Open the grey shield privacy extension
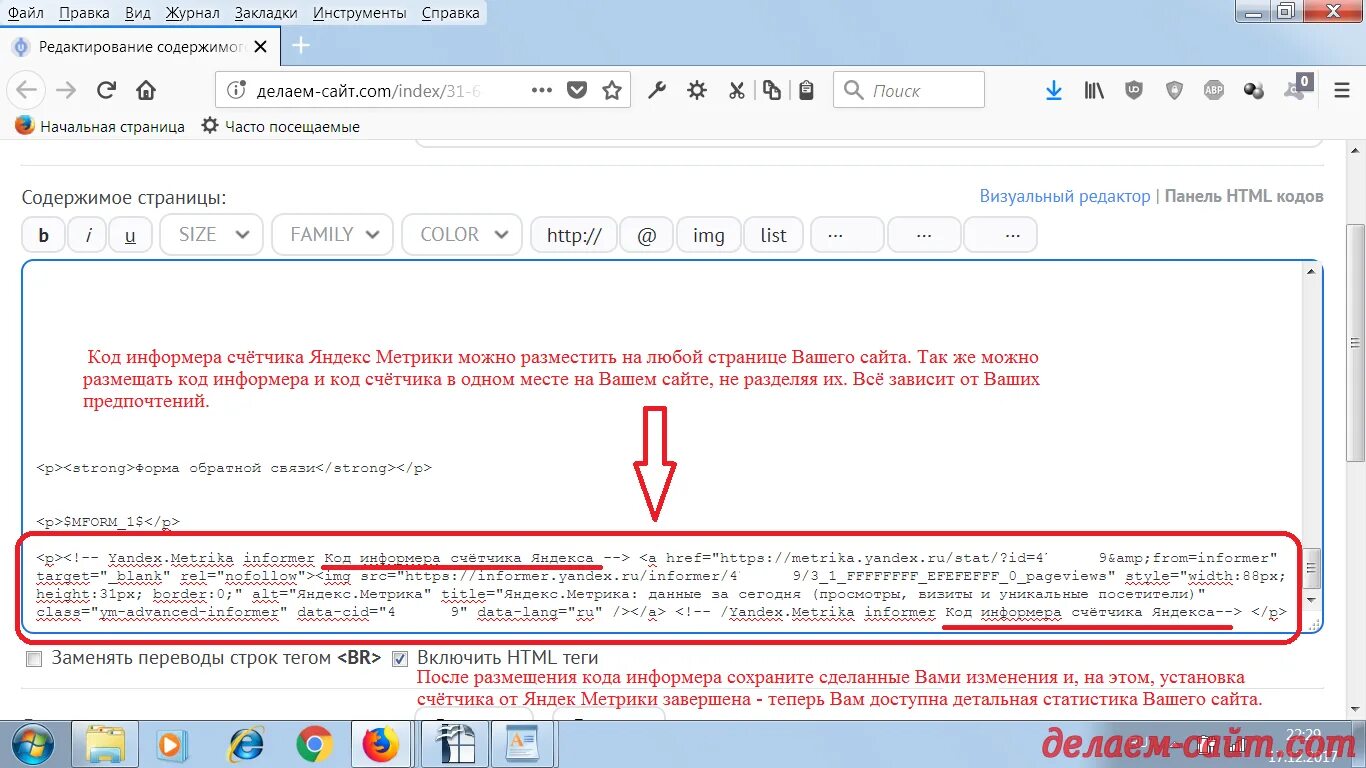Screen dimensions: 1366x768 coord(1174,91)
